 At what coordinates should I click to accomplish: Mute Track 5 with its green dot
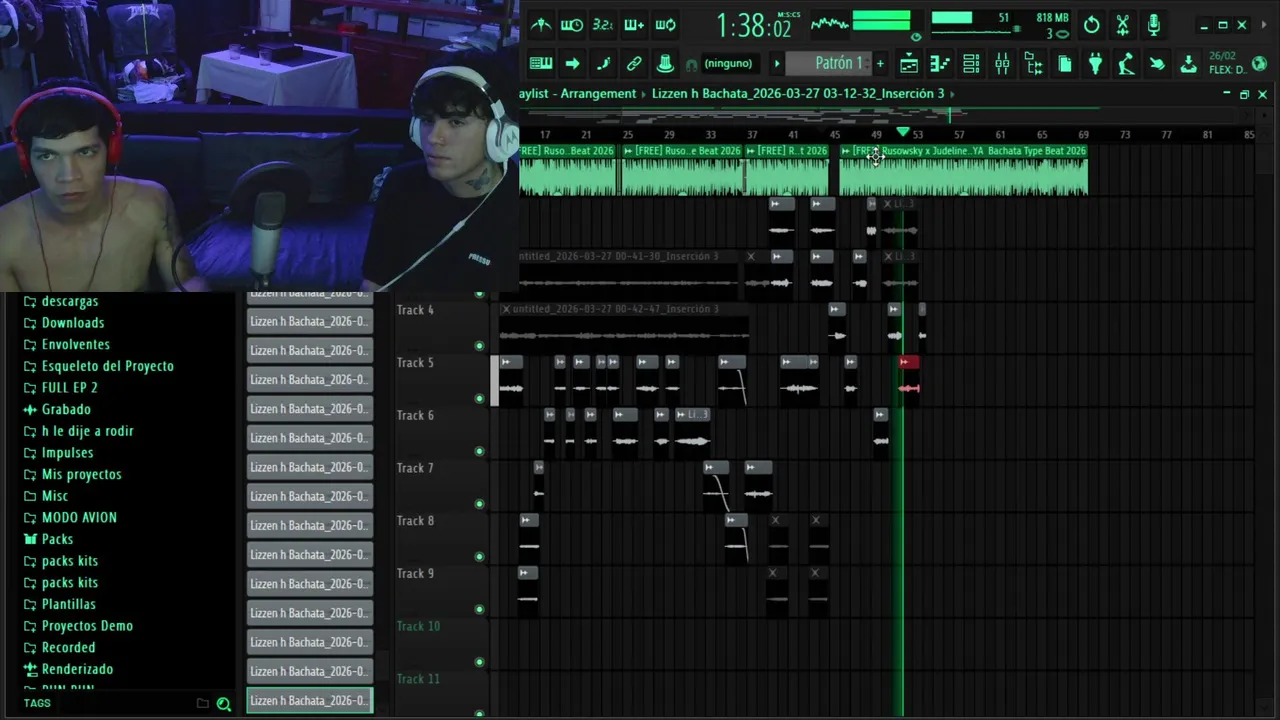pos(479,399)
